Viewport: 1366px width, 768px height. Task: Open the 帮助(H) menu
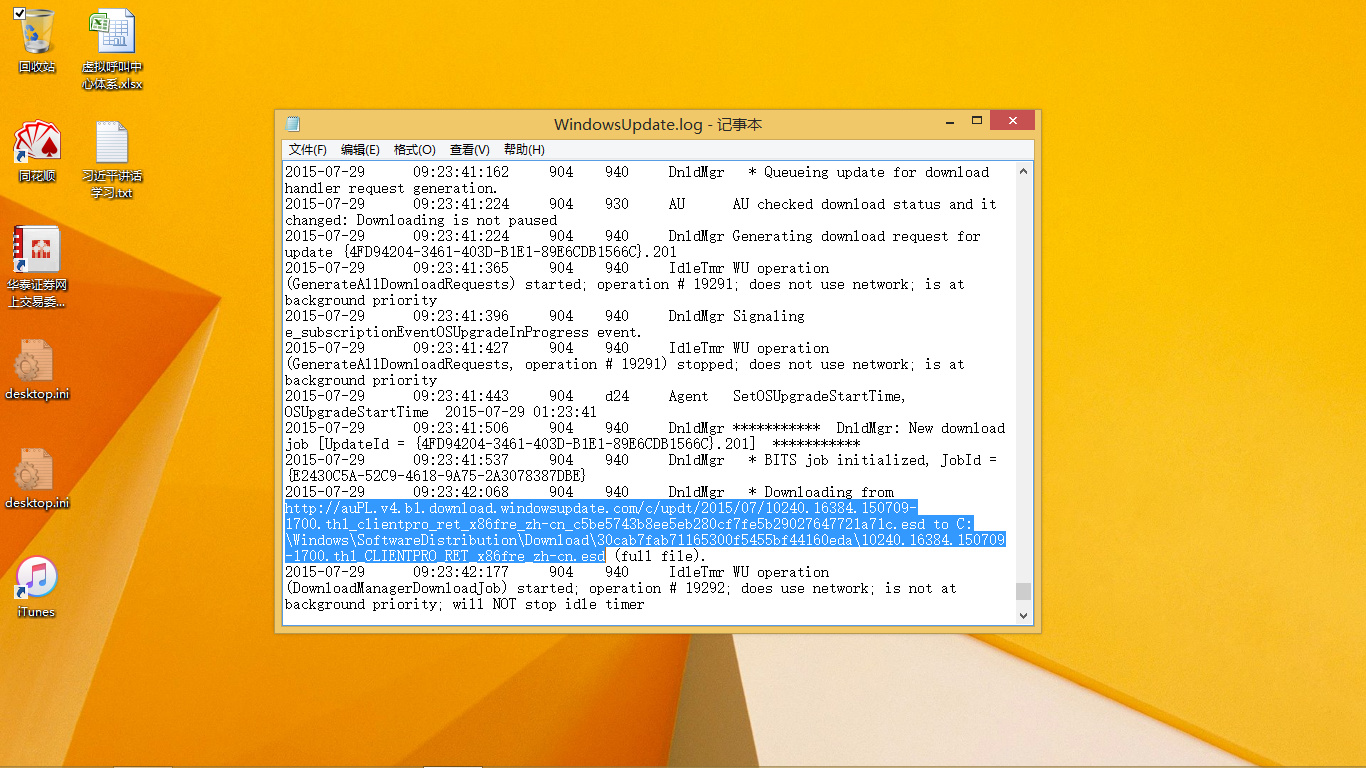[x=524, y=150]
